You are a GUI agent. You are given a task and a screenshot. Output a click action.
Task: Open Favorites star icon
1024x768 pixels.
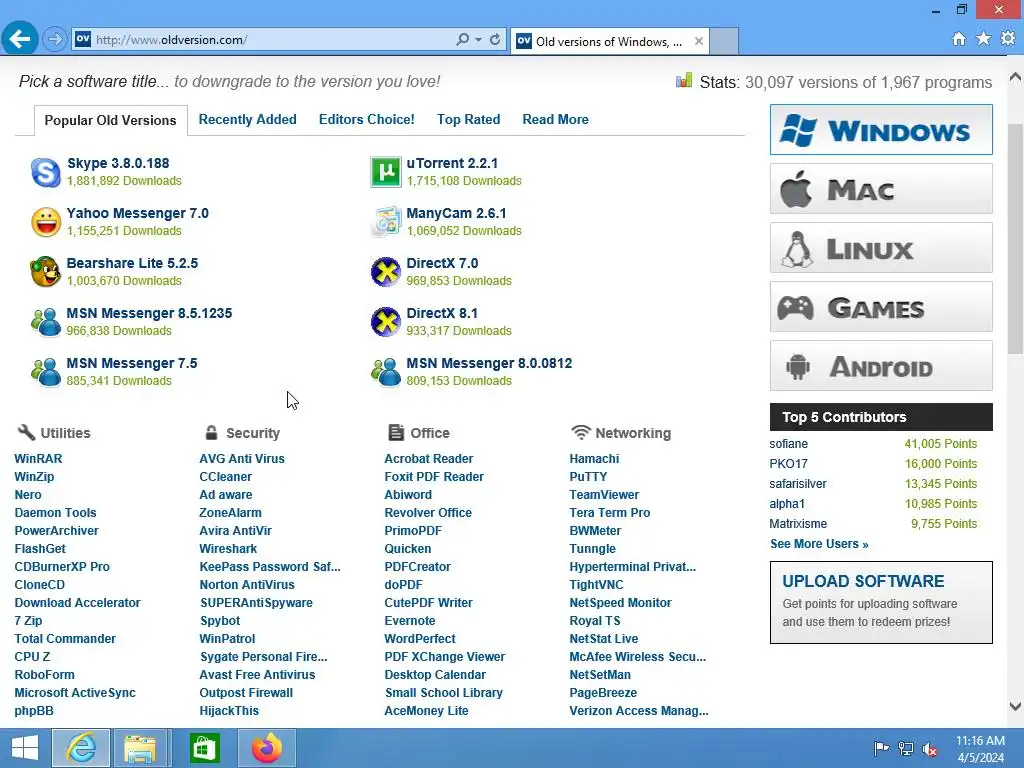[x=984, y=39]
